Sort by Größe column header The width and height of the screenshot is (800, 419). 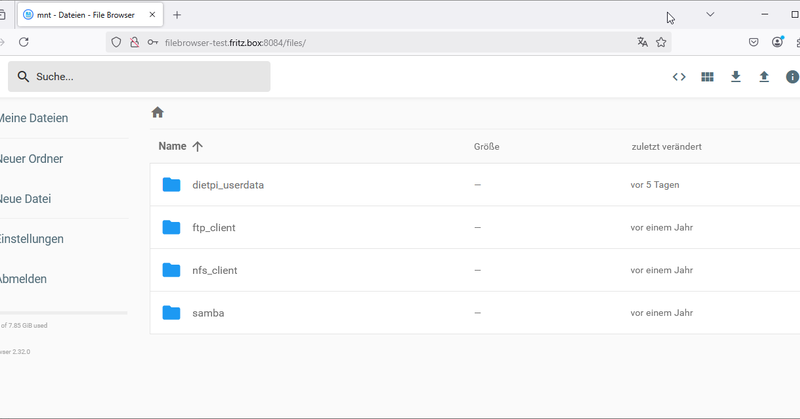click(x=486, y=146)
